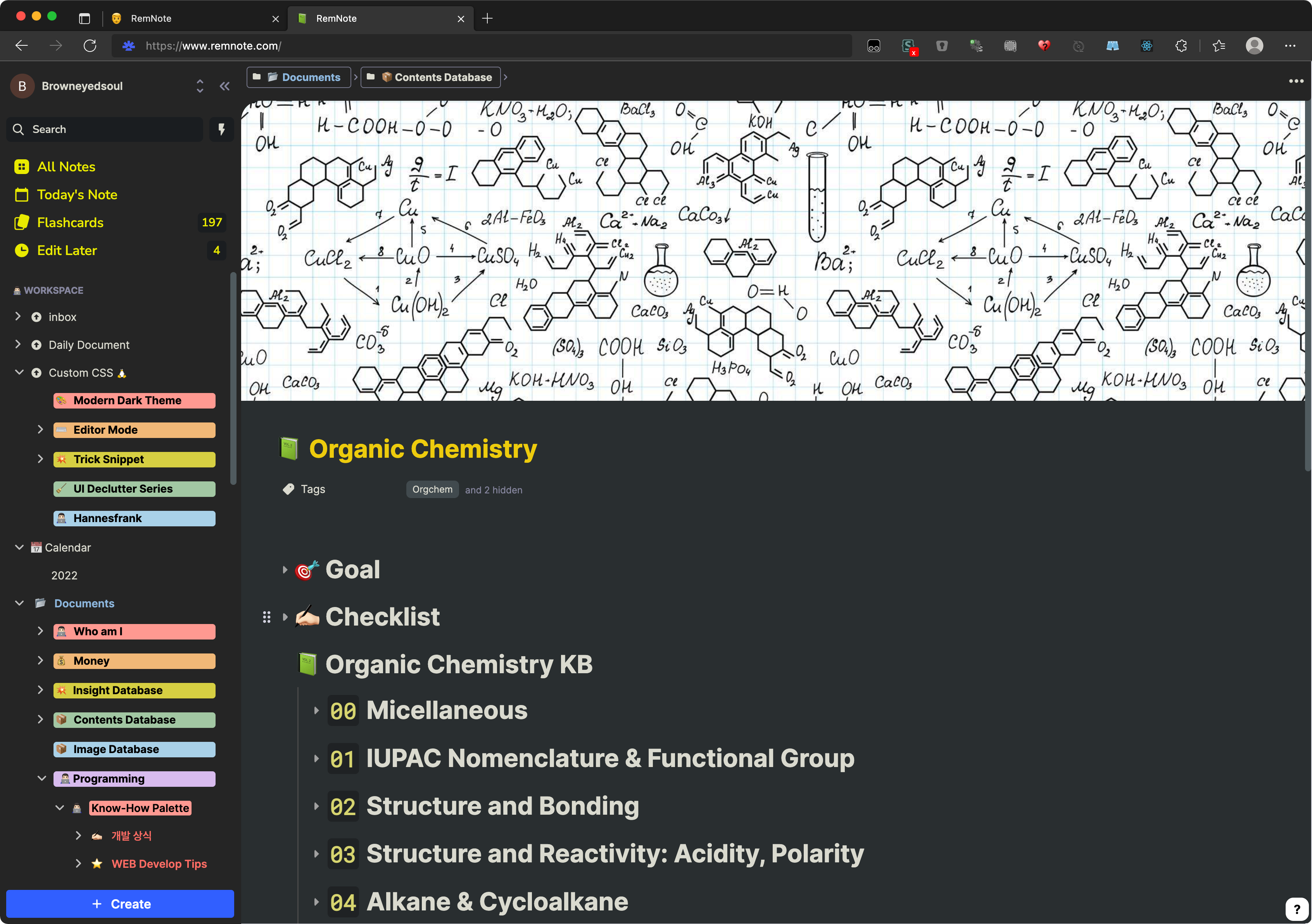Click the drag handle beside Checklist
Image resolution: width=1312 pixels, height=924 pixels.
pyautogui.click(x=266, y=617)
